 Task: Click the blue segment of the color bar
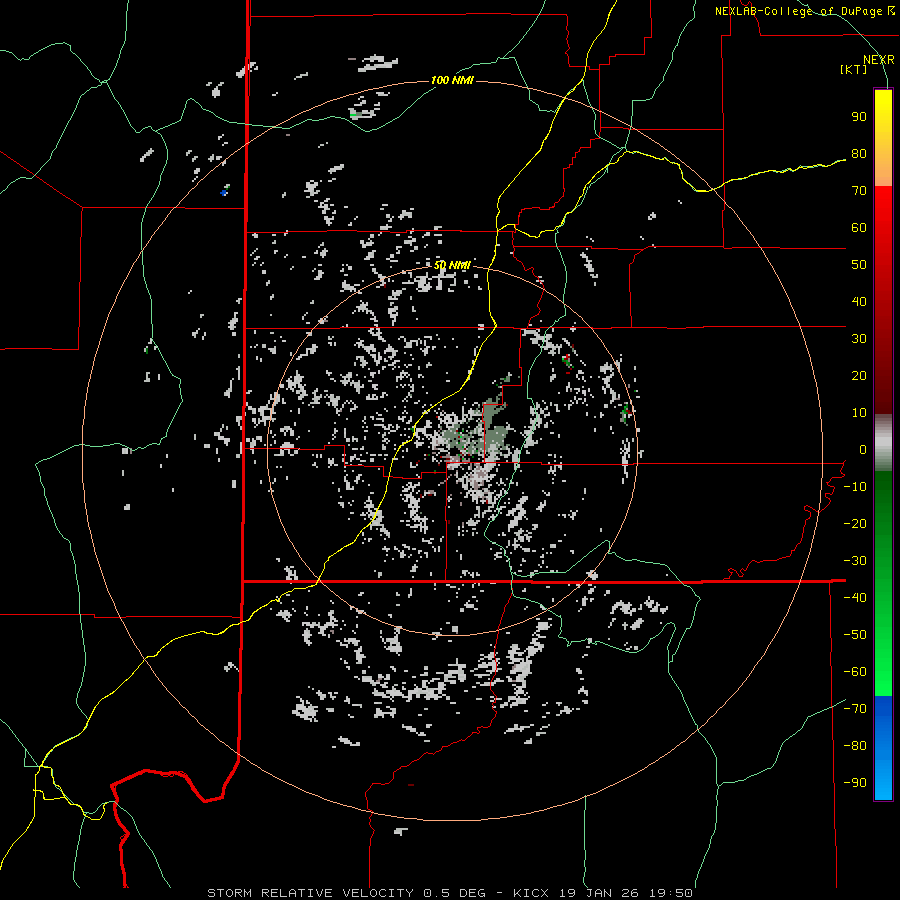883,748
